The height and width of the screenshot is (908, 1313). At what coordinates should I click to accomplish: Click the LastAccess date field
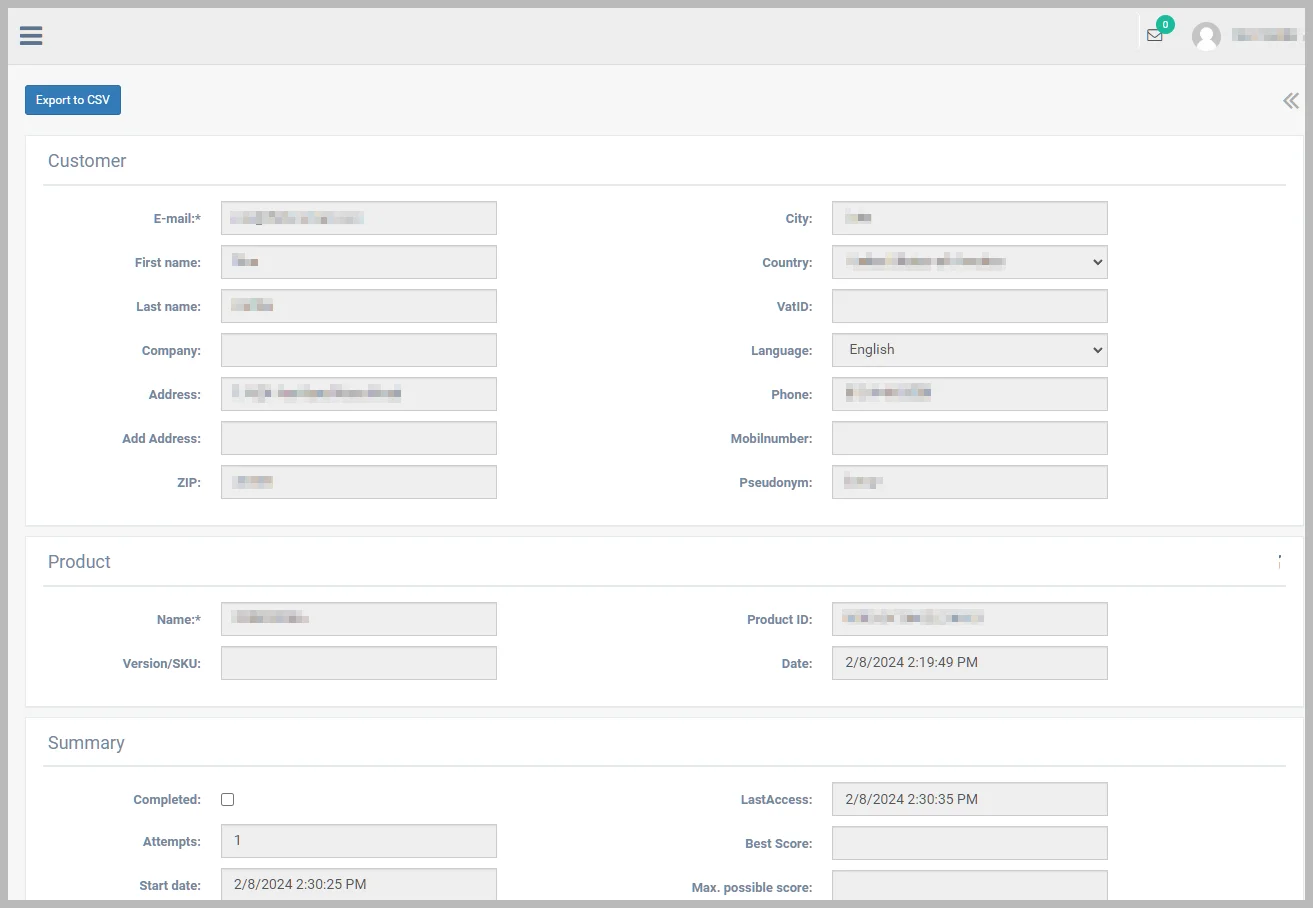point(969,799)
